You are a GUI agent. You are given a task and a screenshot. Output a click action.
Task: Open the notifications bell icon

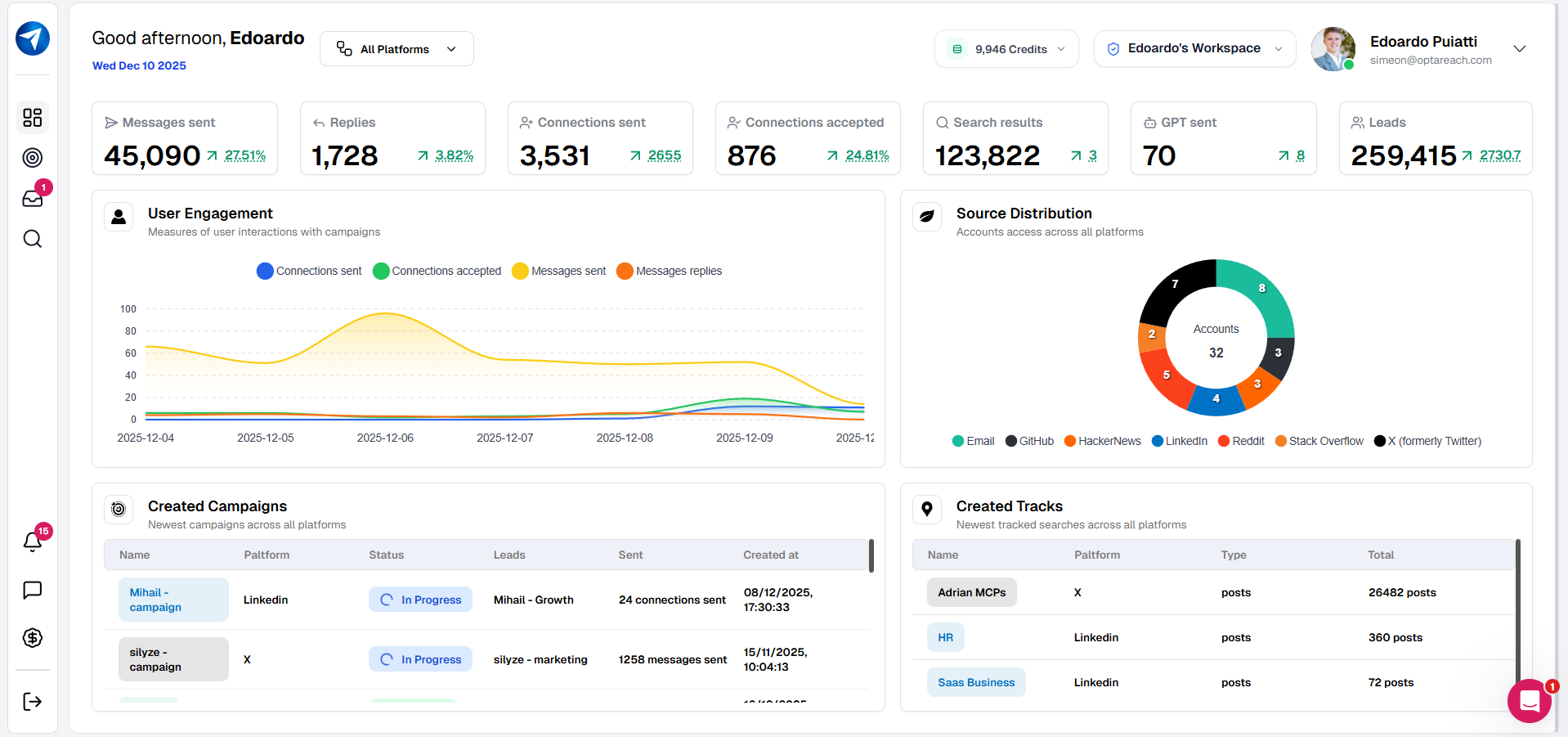point(33,542)
